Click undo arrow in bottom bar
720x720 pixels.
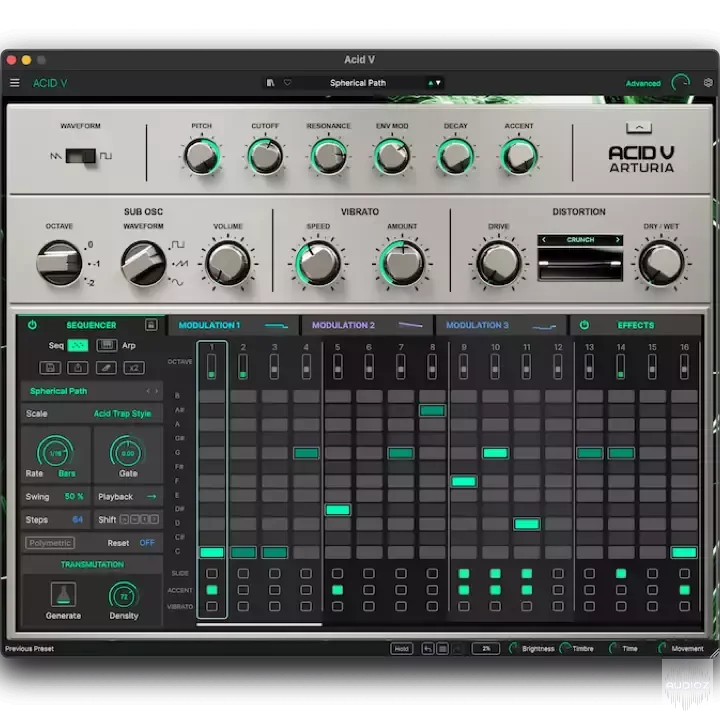[428, 648]
